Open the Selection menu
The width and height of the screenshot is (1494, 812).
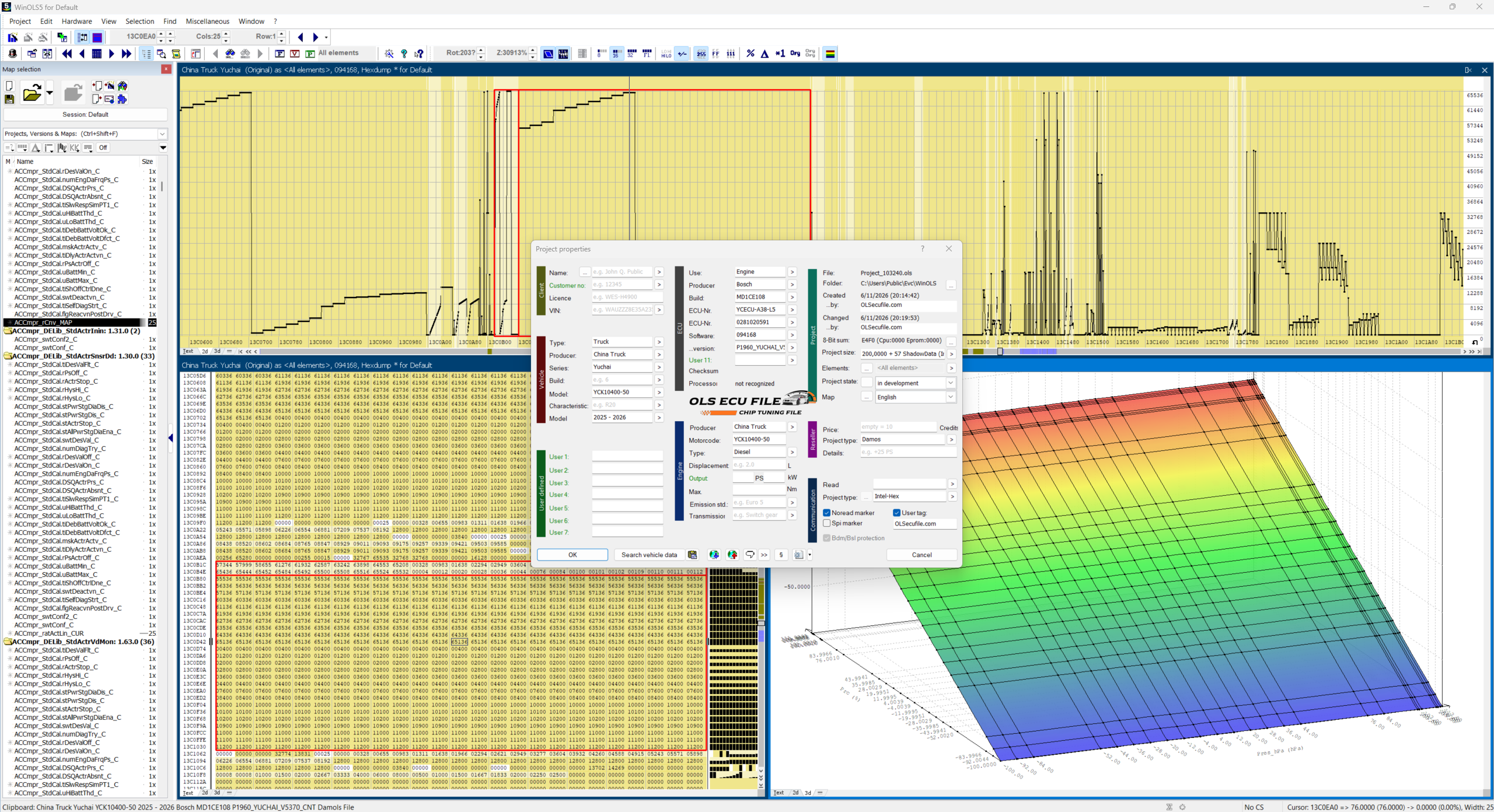coord(139,22)
